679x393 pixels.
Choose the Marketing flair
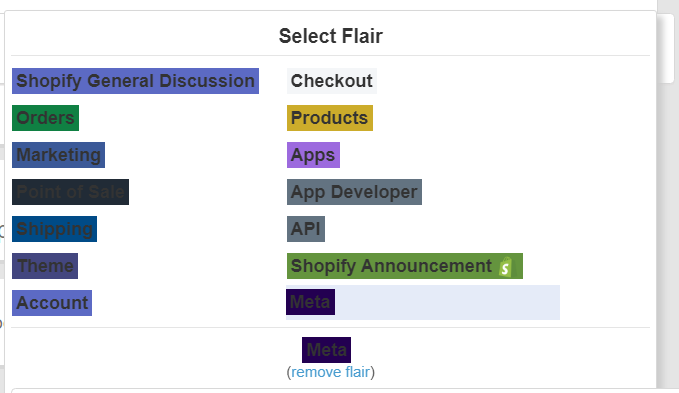(x=58, y=155)
